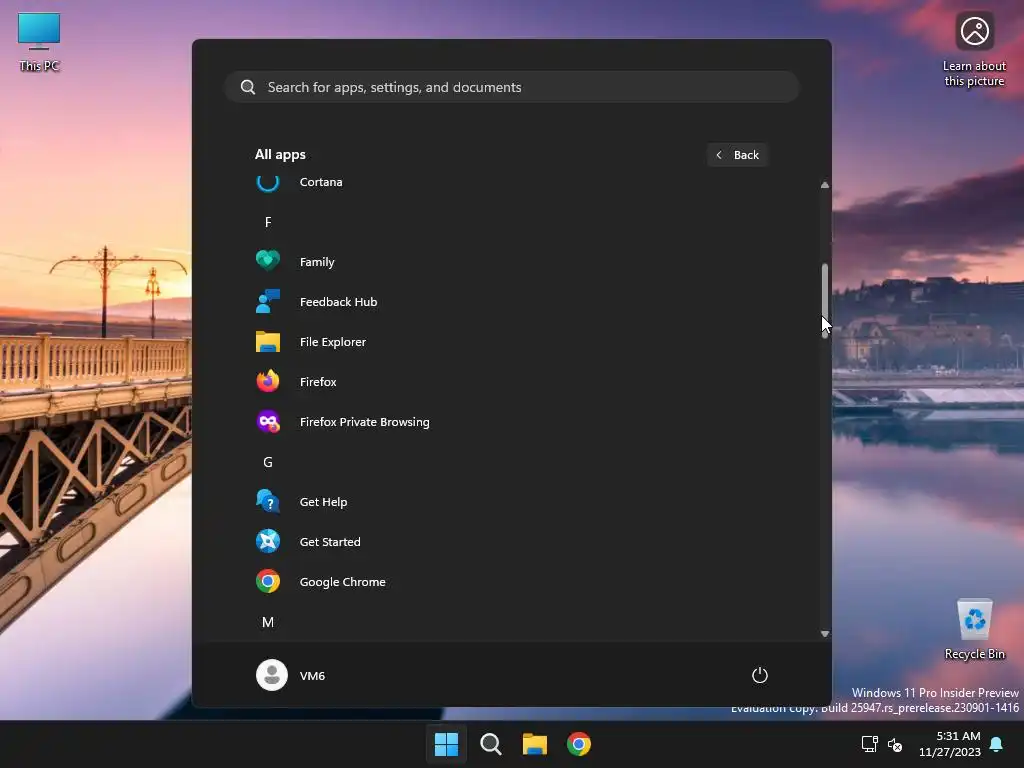Open File Explorer from the taskbar

click(x=535, y=744)
